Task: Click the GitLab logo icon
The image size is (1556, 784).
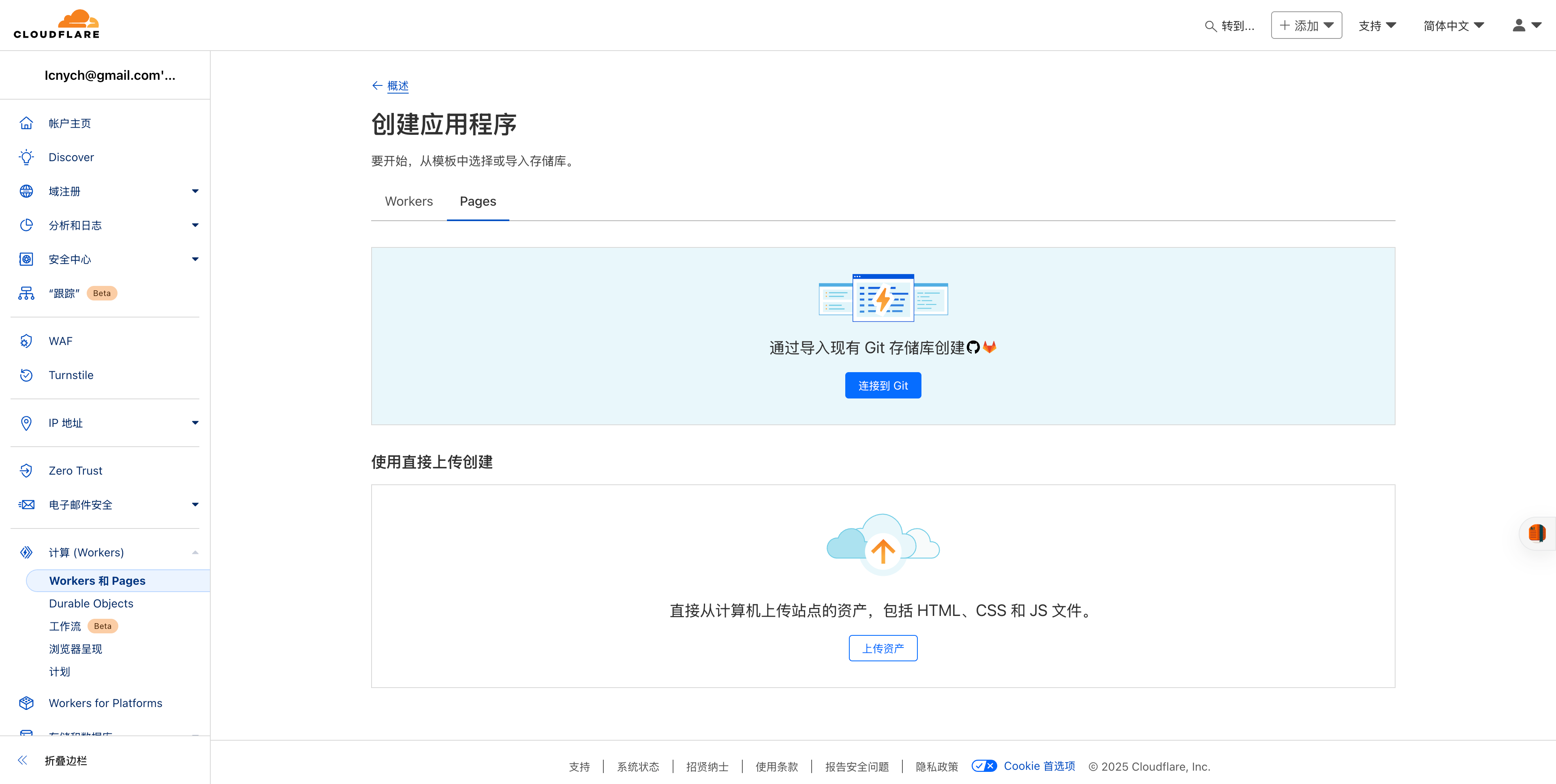Action: [990, 347]
